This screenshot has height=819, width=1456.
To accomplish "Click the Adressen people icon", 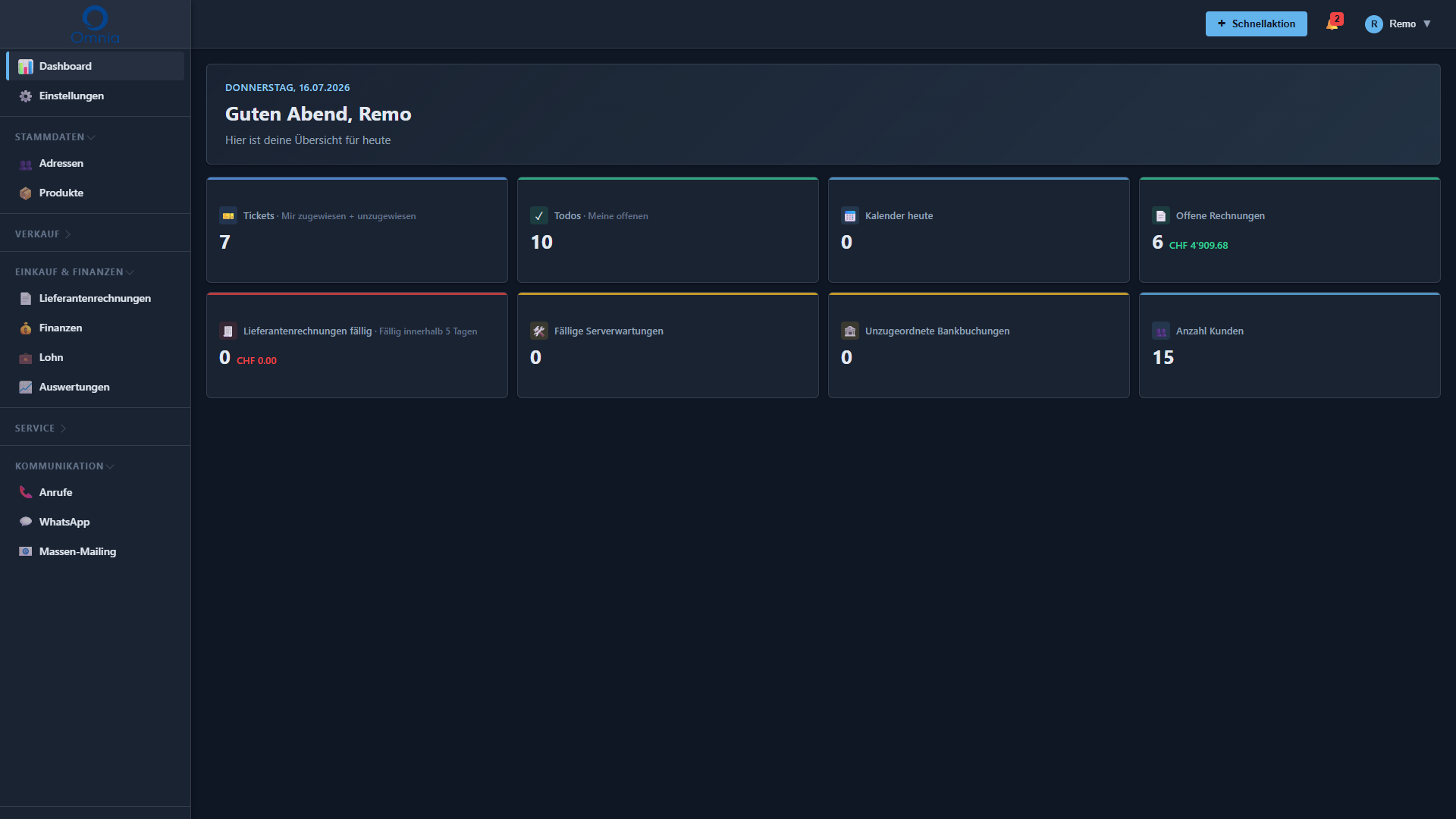I will coord(26,164).
